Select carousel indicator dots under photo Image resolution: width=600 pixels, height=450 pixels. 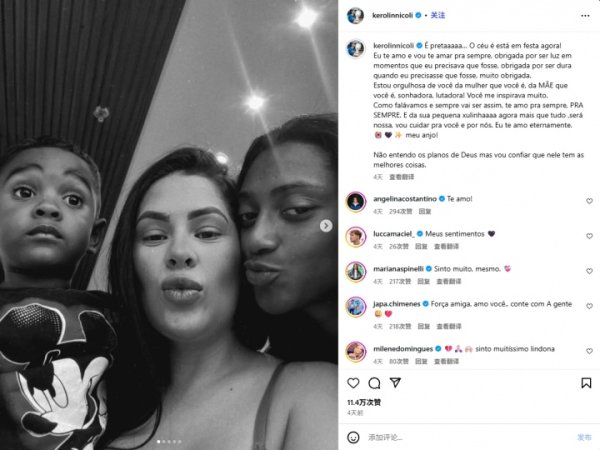[x=169, y=442]
